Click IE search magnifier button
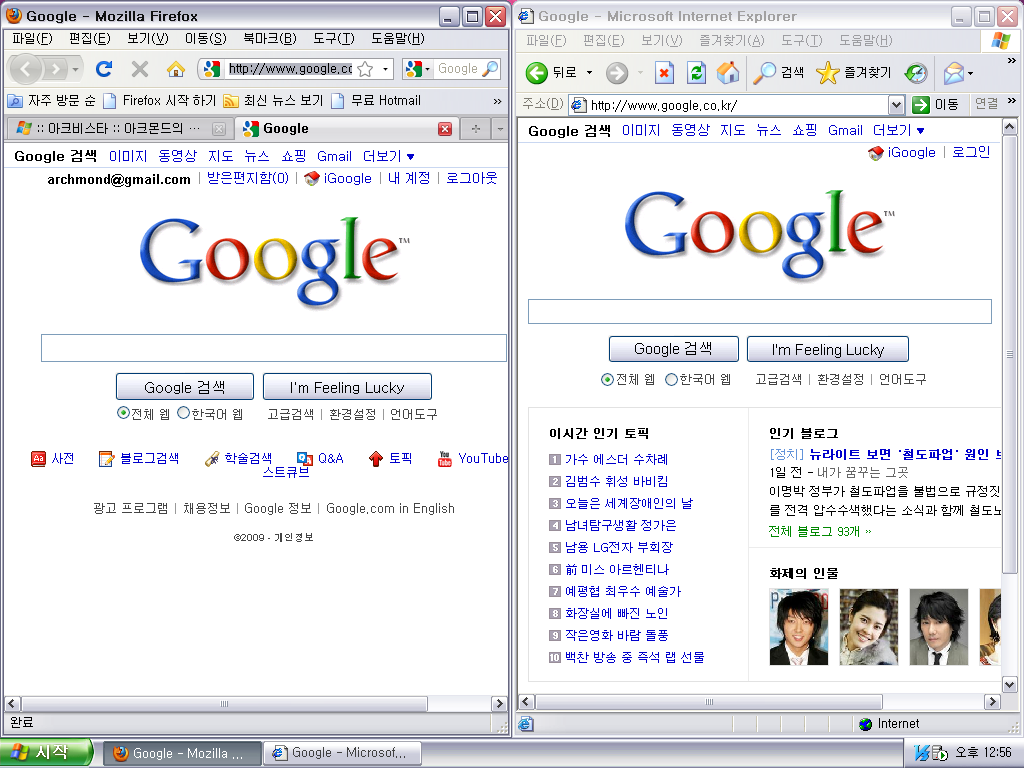 click(778, 72)
